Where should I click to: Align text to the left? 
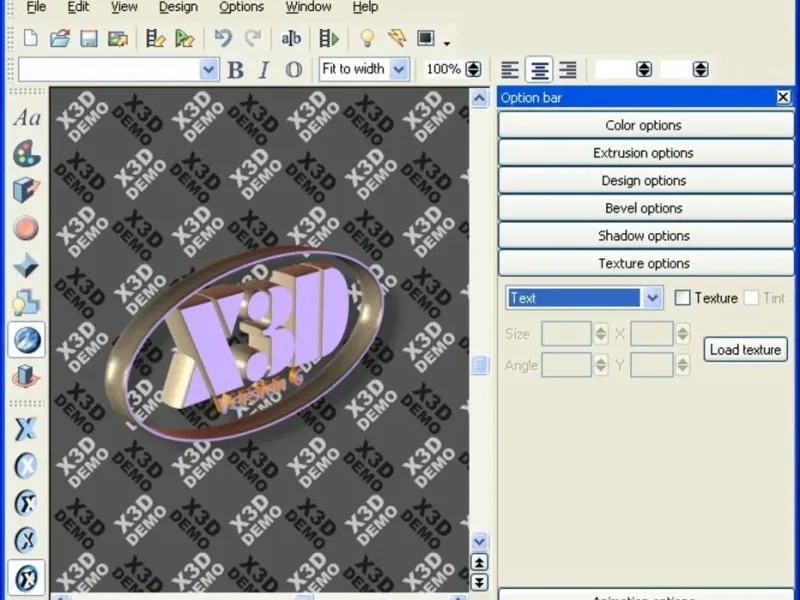coord(510,69)
